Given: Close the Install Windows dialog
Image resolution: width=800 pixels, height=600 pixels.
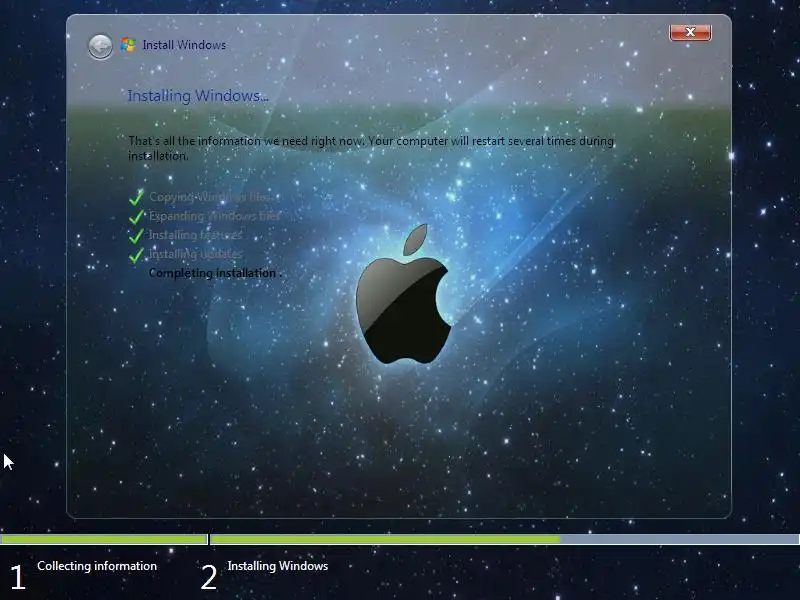Looking at the screenshot, I should click(690, 32).
